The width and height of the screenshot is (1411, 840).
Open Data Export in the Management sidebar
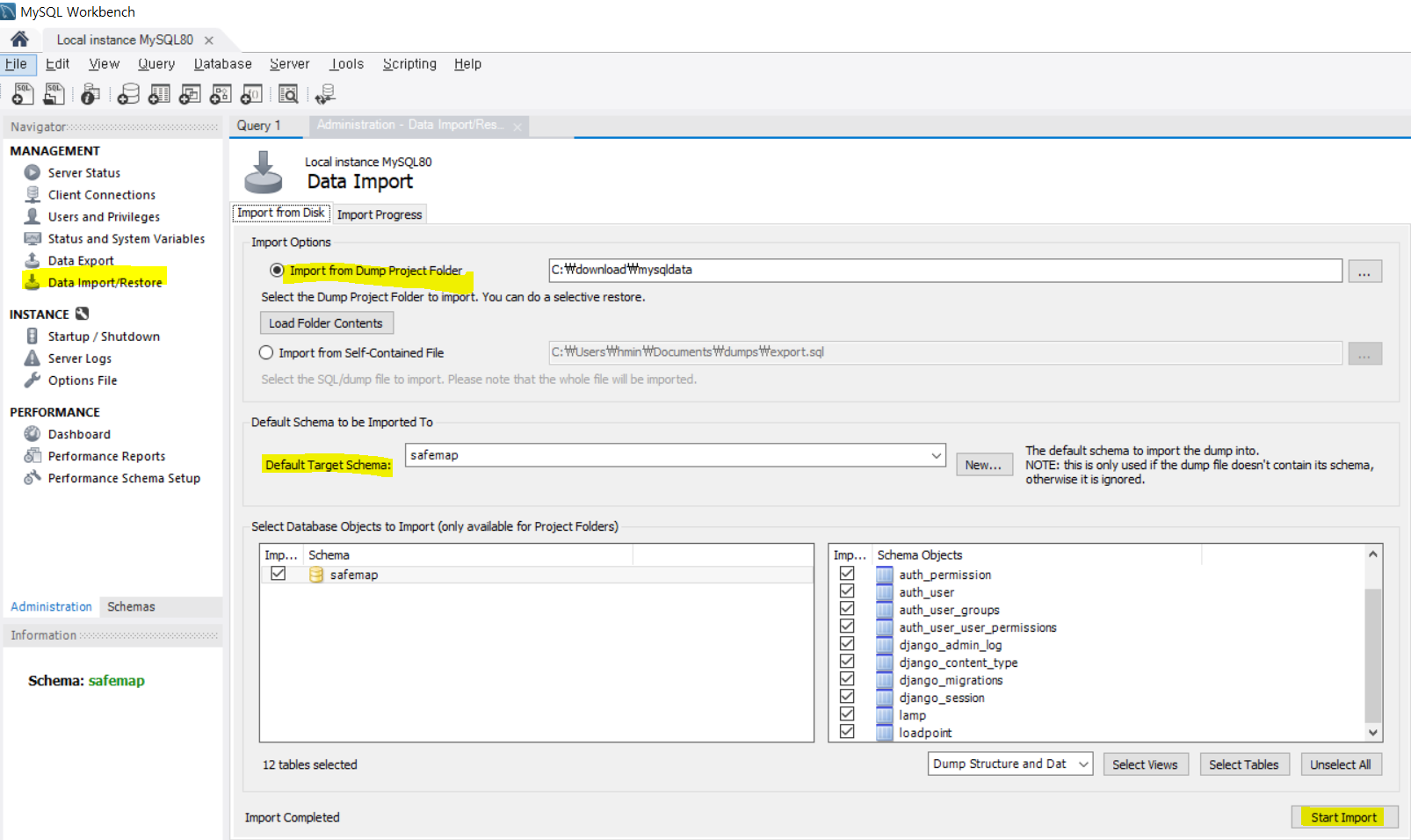click(x=81, y=260)
